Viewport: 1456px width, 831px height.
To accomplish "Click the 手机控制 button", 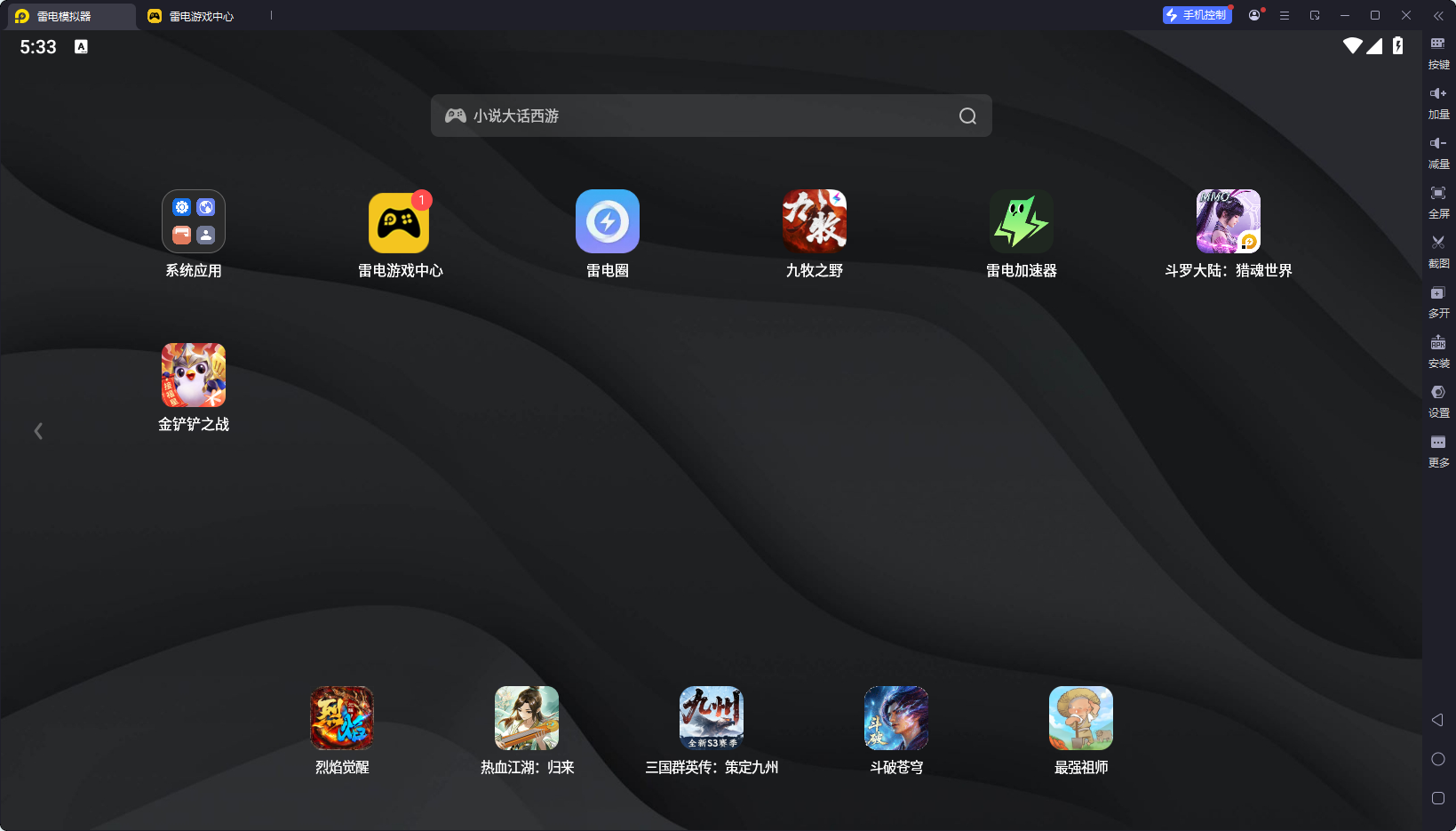I will (x=1197, y=15).
